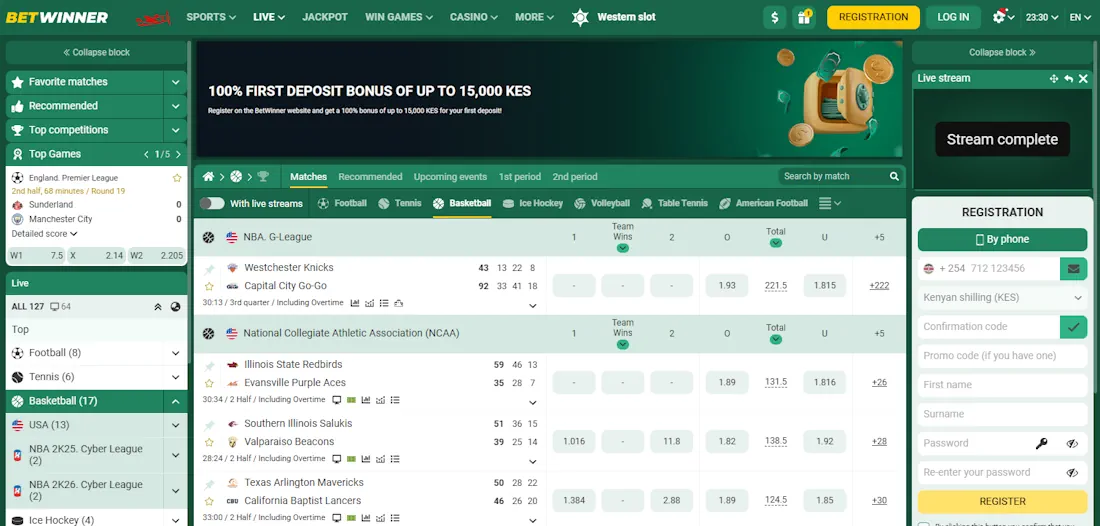The width and height of the screenshot is (1100, 526).
Task: Expand the Recommended sidebar section
Action: pyautogui.click(x=175, y=106)
